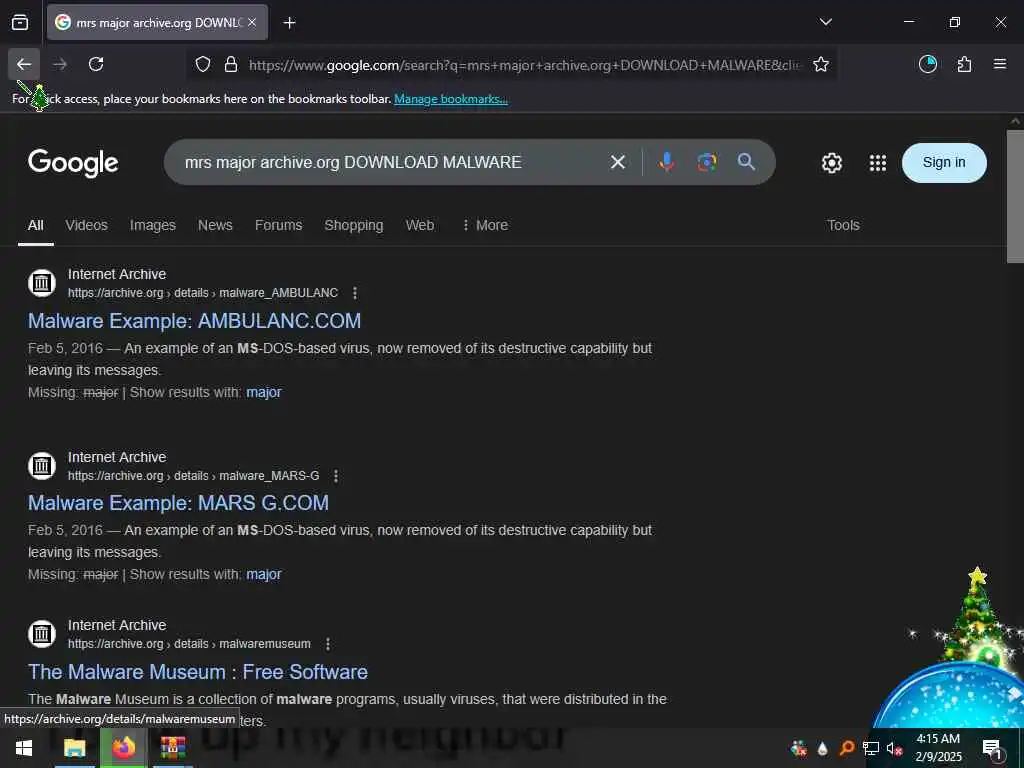
Task: Click the Google logo
Action: tap(73, 163)
